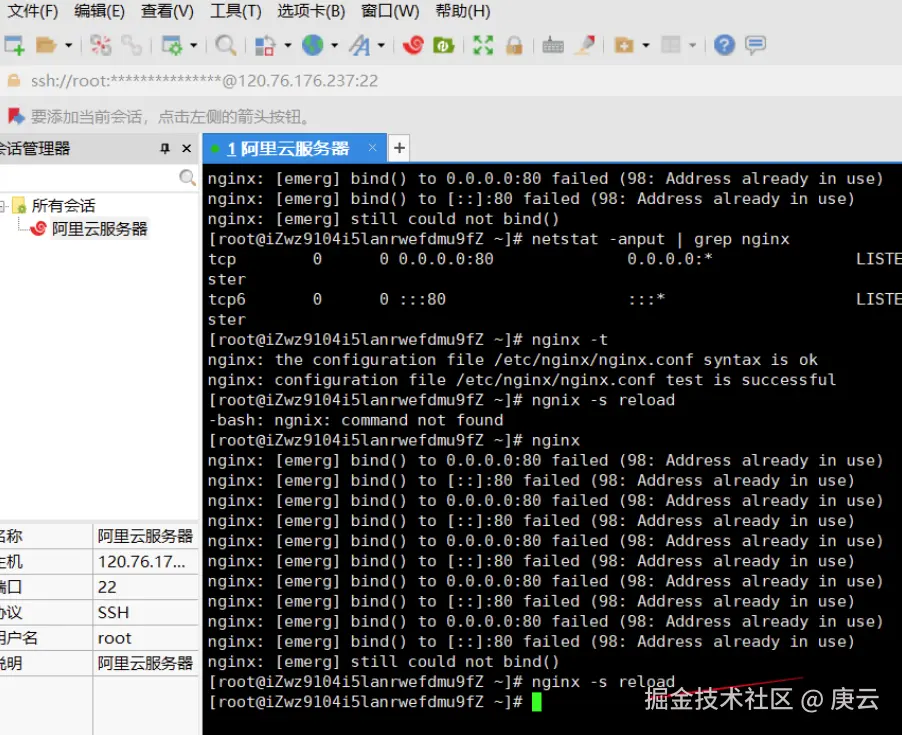Click the red bookmark add-session arrow icon
The image size is (902, 735).
[16, 117]
